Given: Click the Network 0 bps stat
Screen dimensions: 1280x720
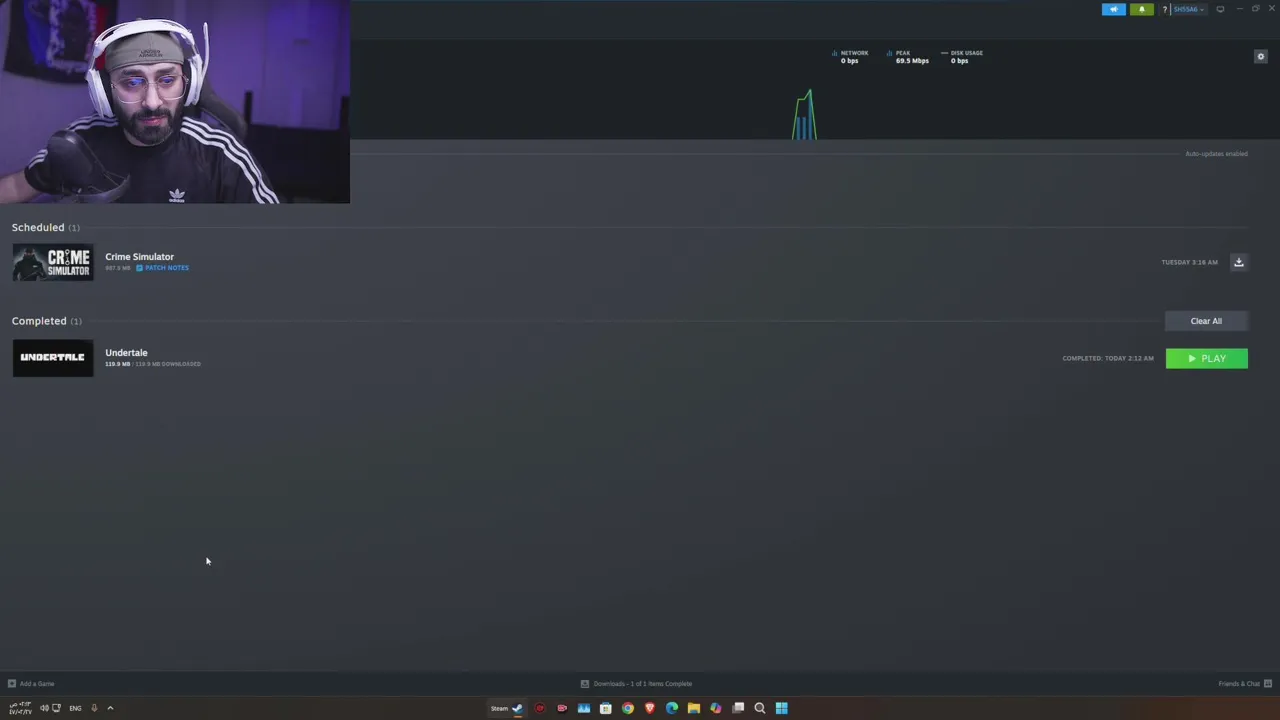Looking at the screenshot, I should point(850,57).
